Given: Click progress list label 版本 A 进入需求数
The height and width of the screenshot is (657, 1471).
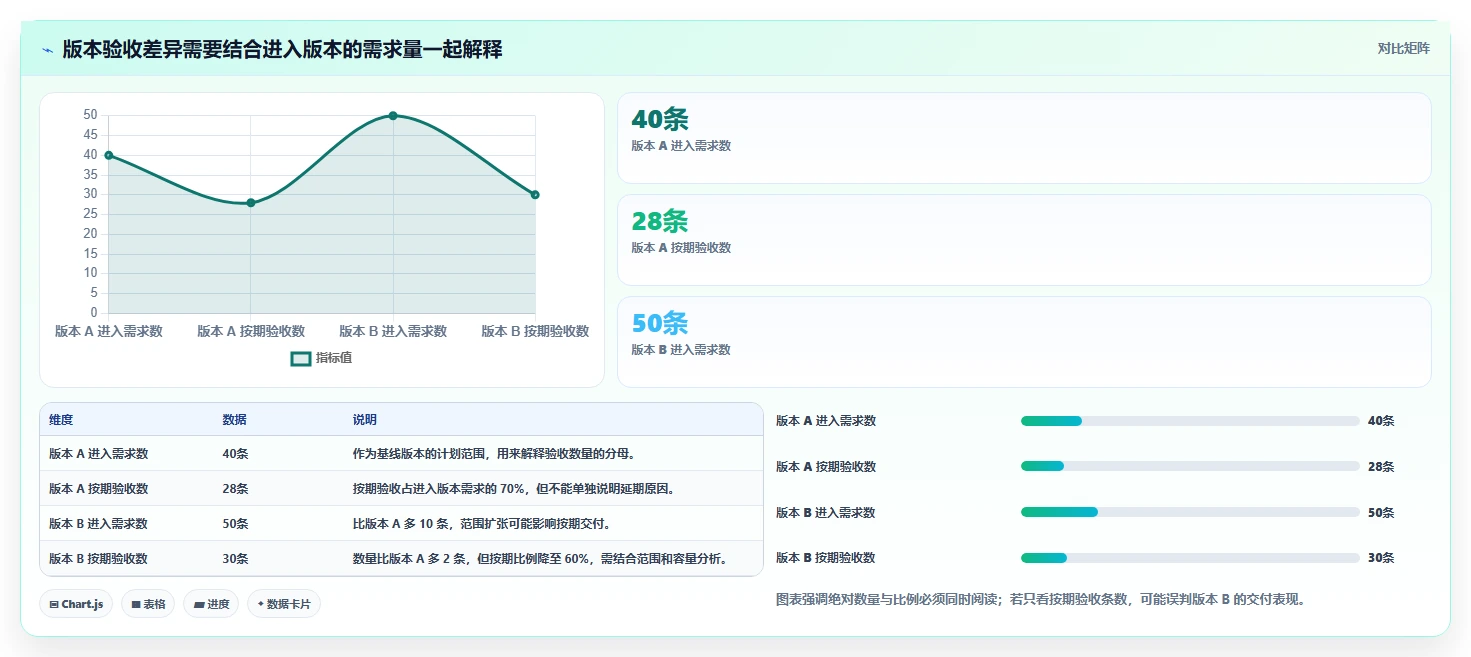Looking at the screenshot, I should pos(826,421).
